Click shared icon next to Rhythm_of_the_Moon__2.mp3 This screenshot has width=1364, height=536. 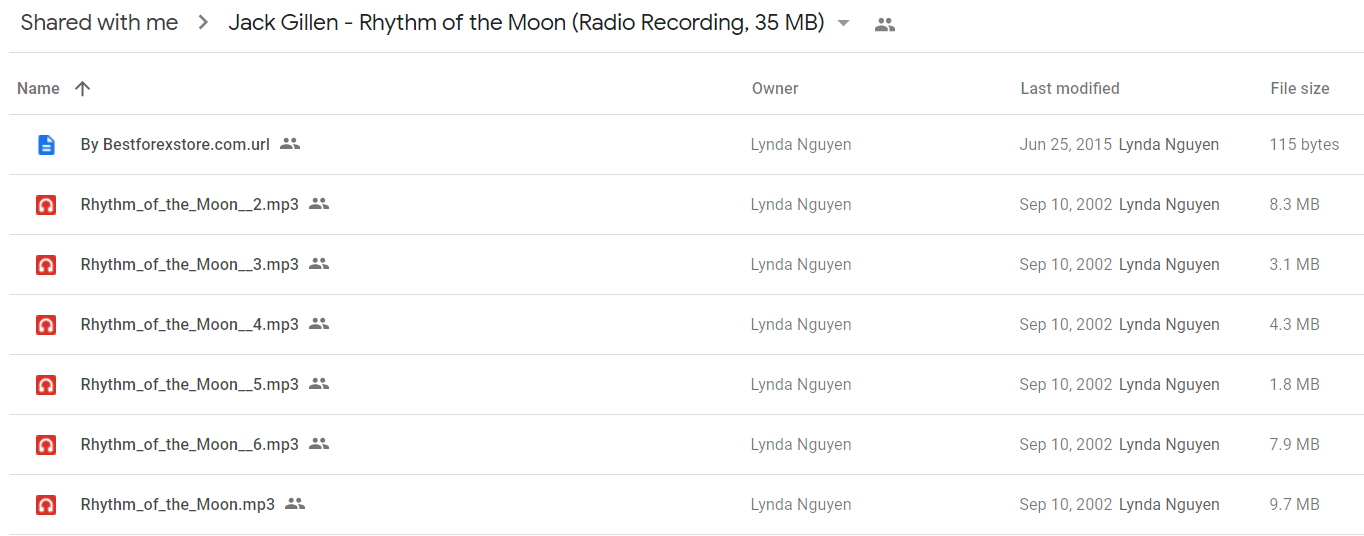(x=319, y=204)
